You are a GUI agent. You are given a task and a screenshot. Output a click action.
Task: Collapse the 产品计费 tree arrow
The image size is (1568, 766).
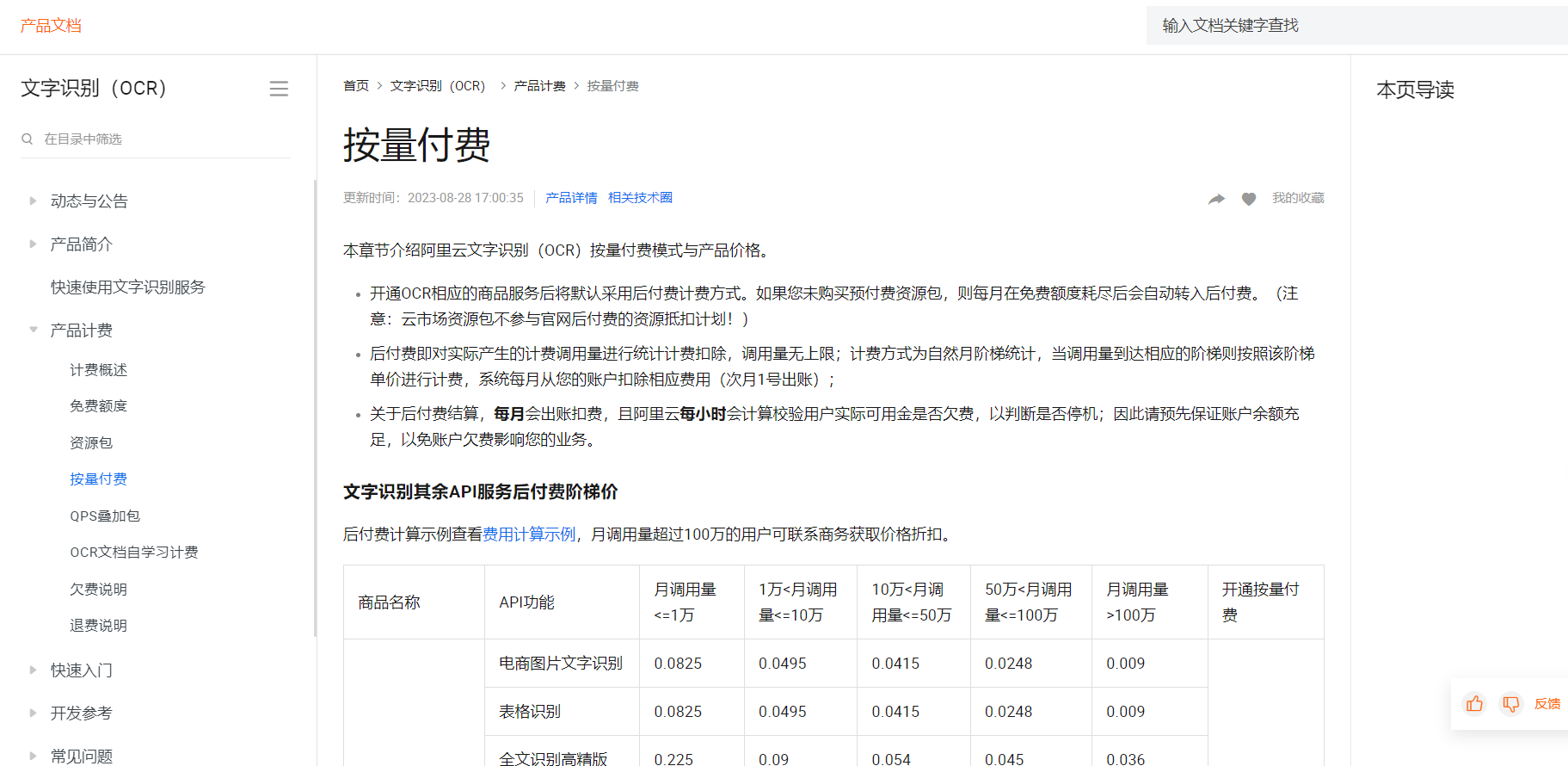(x=33, y=330)
